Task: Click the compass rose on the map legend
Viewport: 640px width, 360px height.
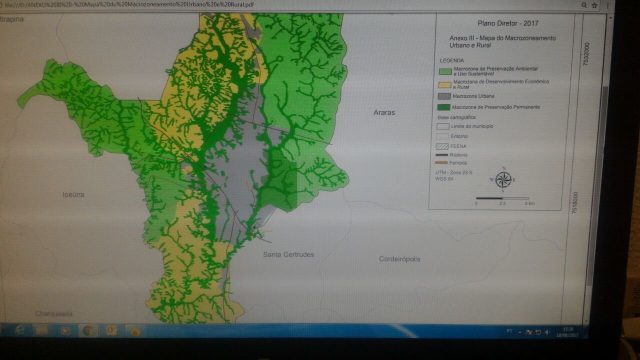Action: coord(503,179)
